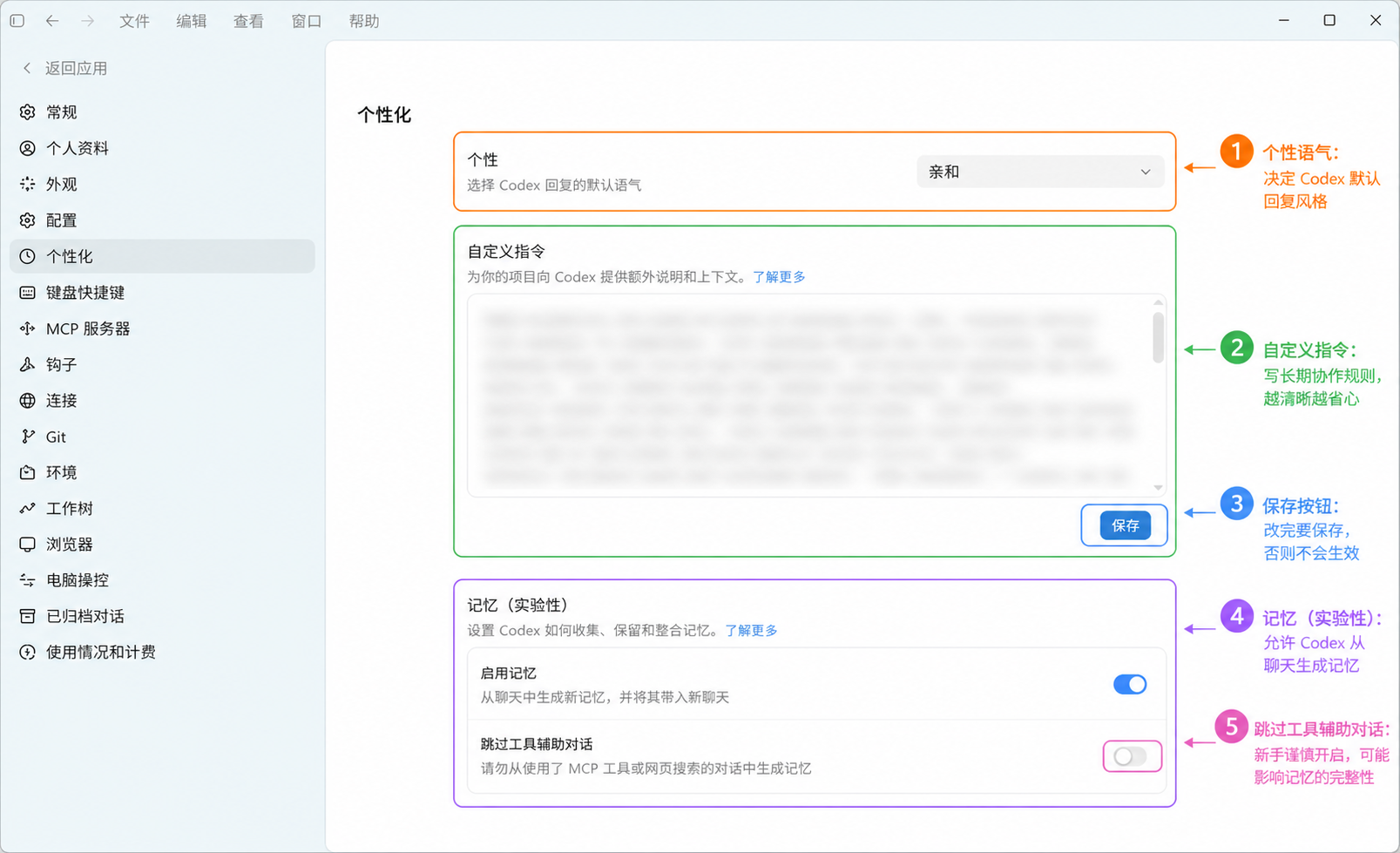Click the 外观 appearance icon
The height and width of the screenshot is (853, 1400).
tap(28, 184)
